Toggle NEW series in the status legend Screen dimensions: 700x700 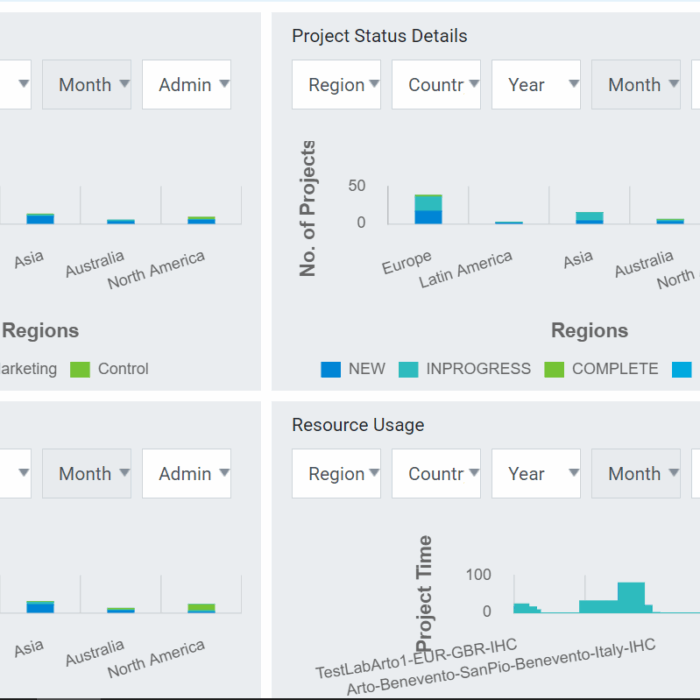(x=353, y=369)
